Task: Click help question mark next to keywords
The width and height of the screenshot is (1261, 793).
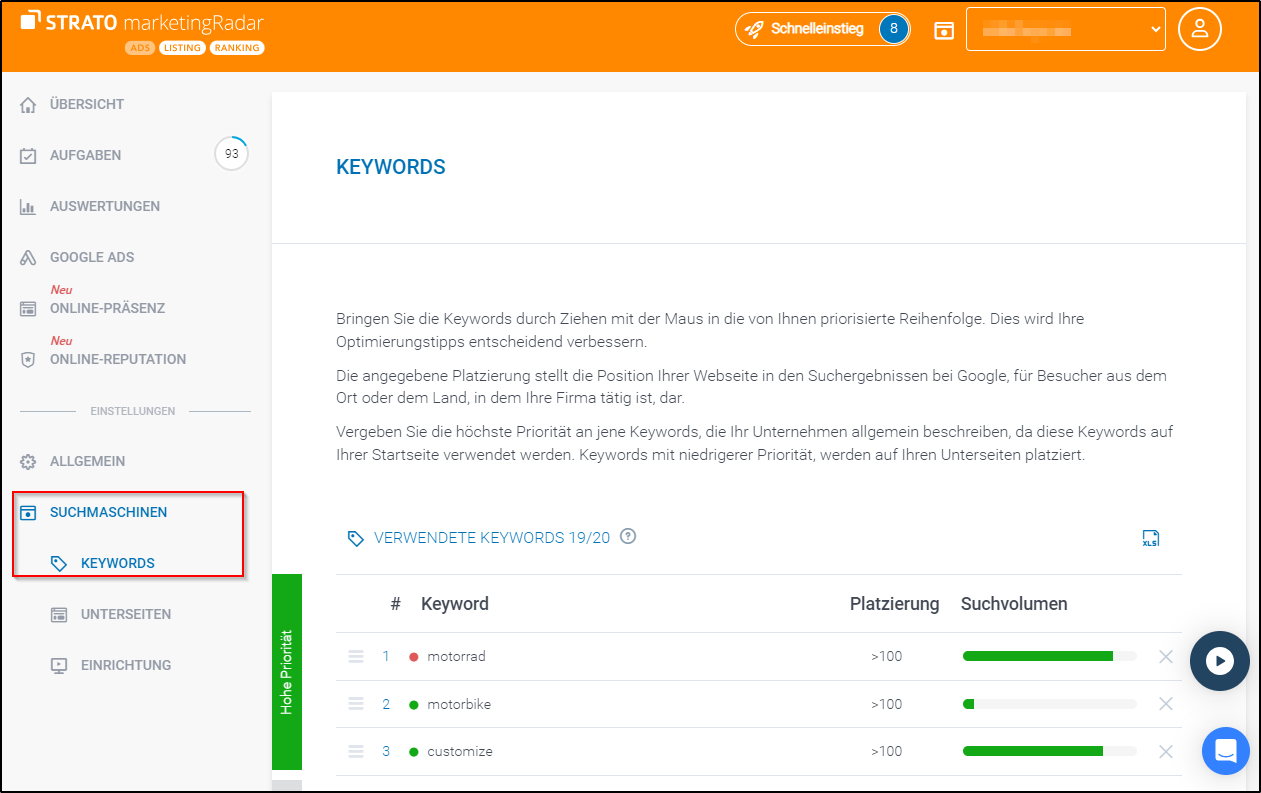Action: tap(628, 537)
